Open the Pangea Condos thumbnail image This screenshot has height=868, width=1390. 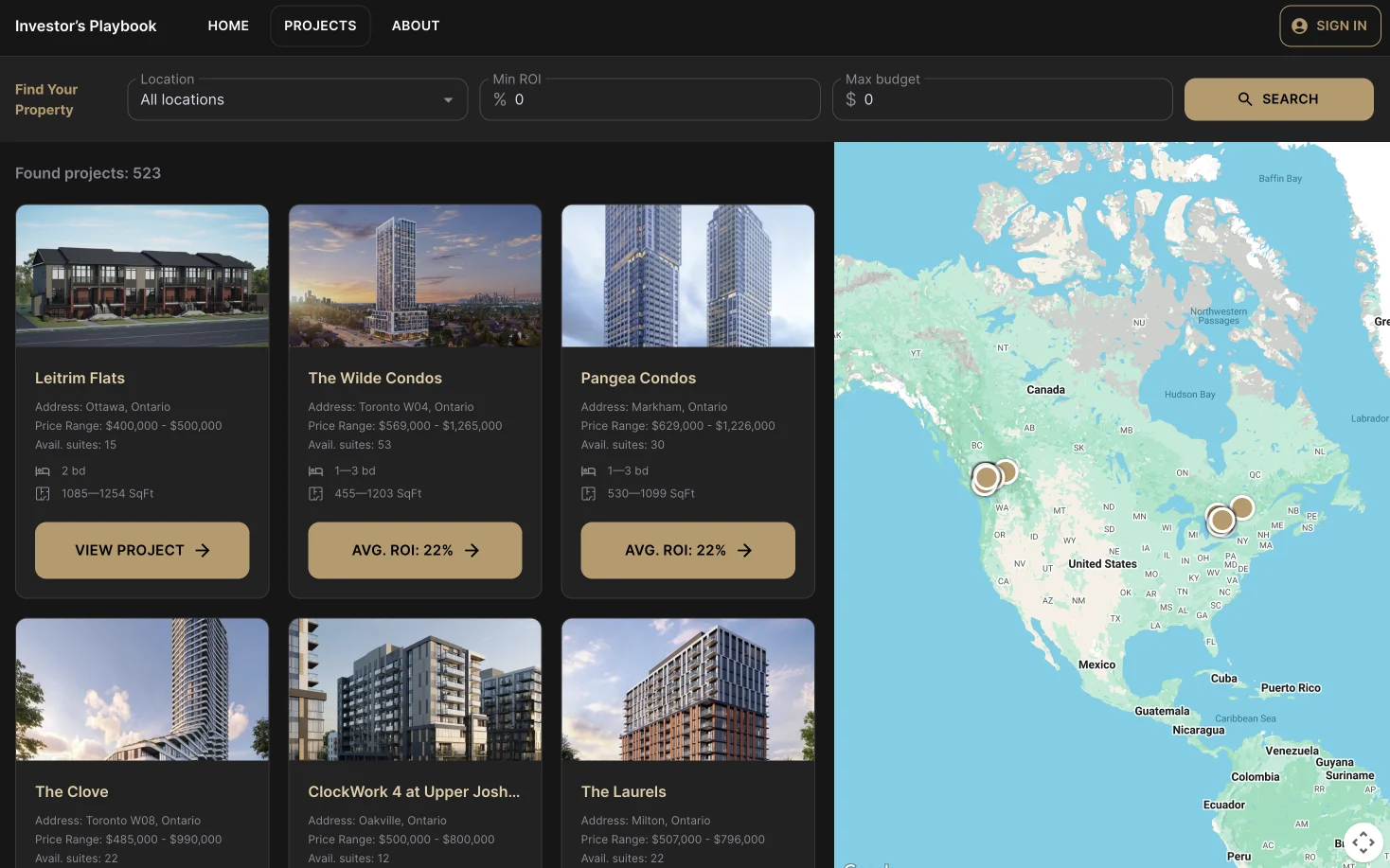687,275
